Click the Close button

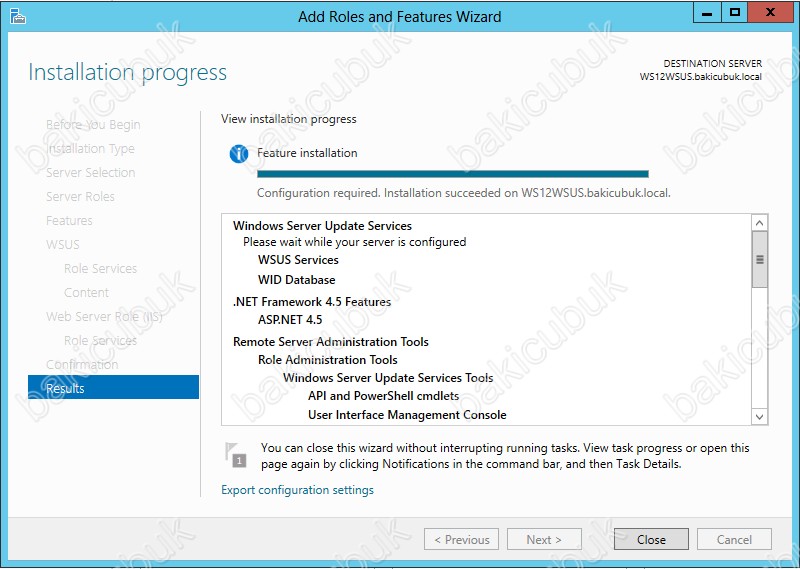(x=651, y=539)
